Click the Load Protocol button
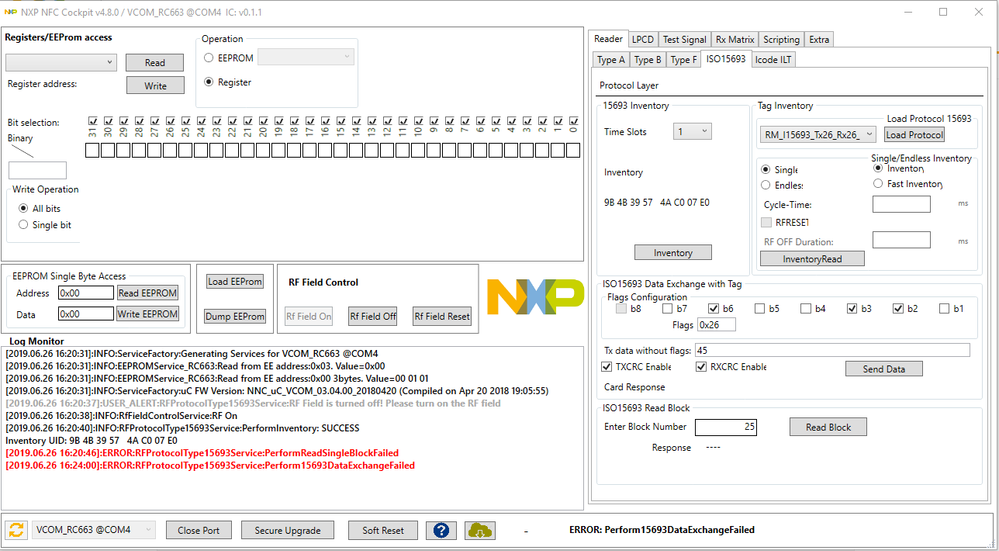The width and height of the screenshot is (999, 551). tap(914, 134)
